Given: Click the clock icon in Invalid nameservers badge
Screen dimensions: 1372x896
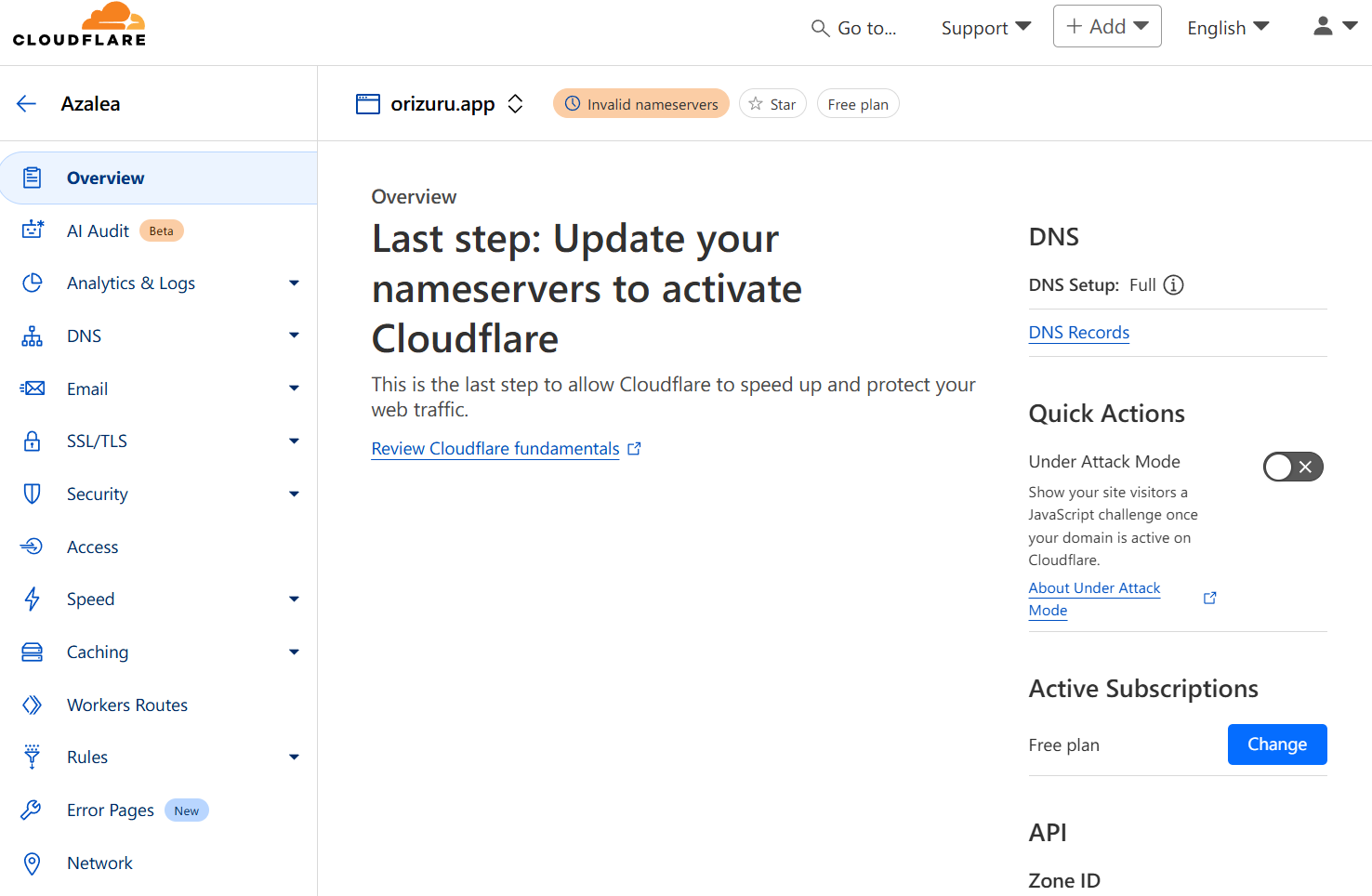Looking at the screenshot, I should [573, 104].
